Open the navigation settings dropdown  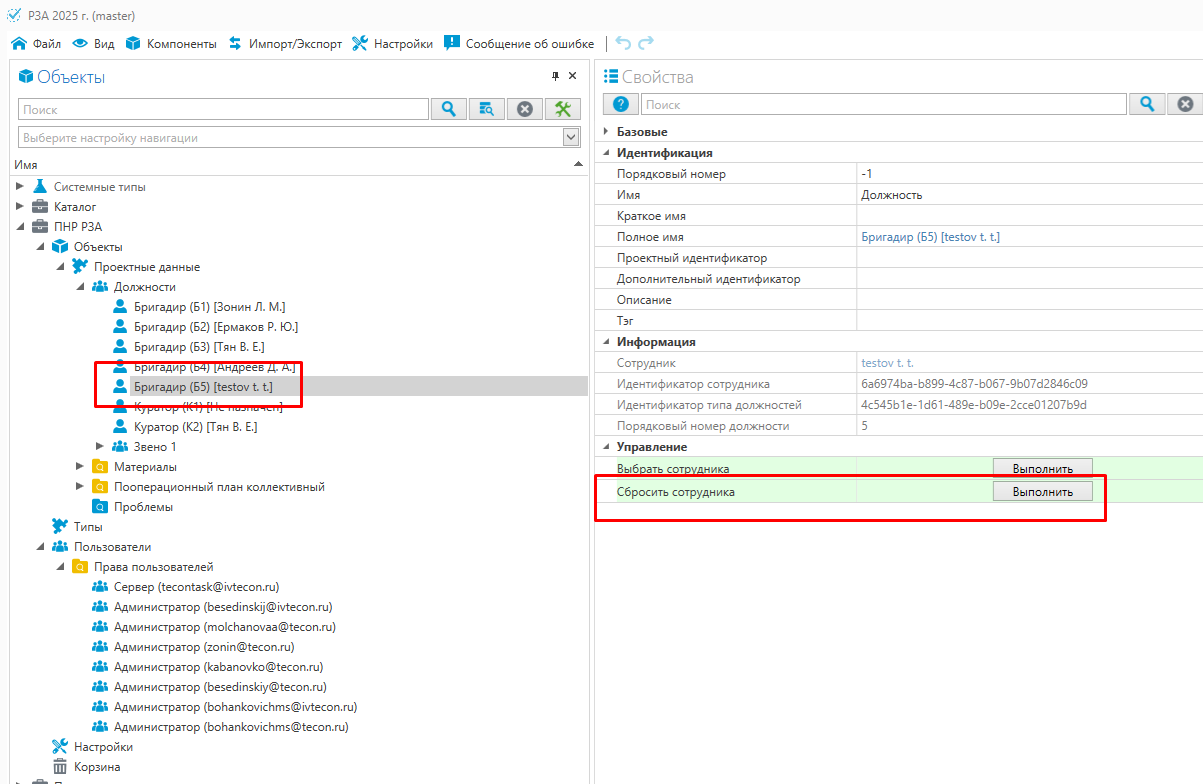pos(571,137)
